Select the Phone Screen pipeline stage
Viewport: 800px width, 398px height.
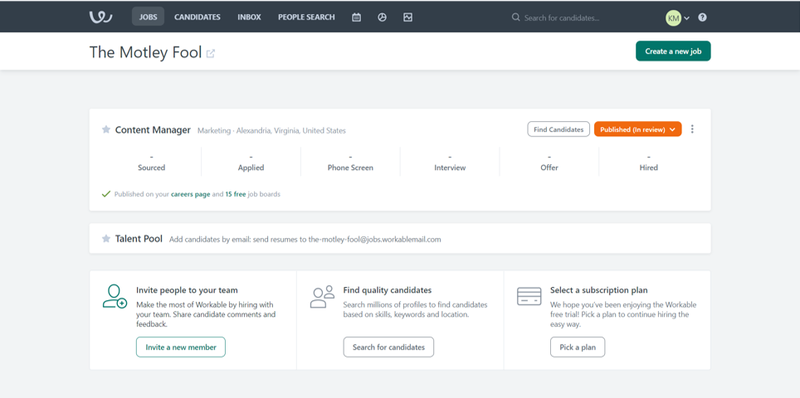[x=351, y=162]
